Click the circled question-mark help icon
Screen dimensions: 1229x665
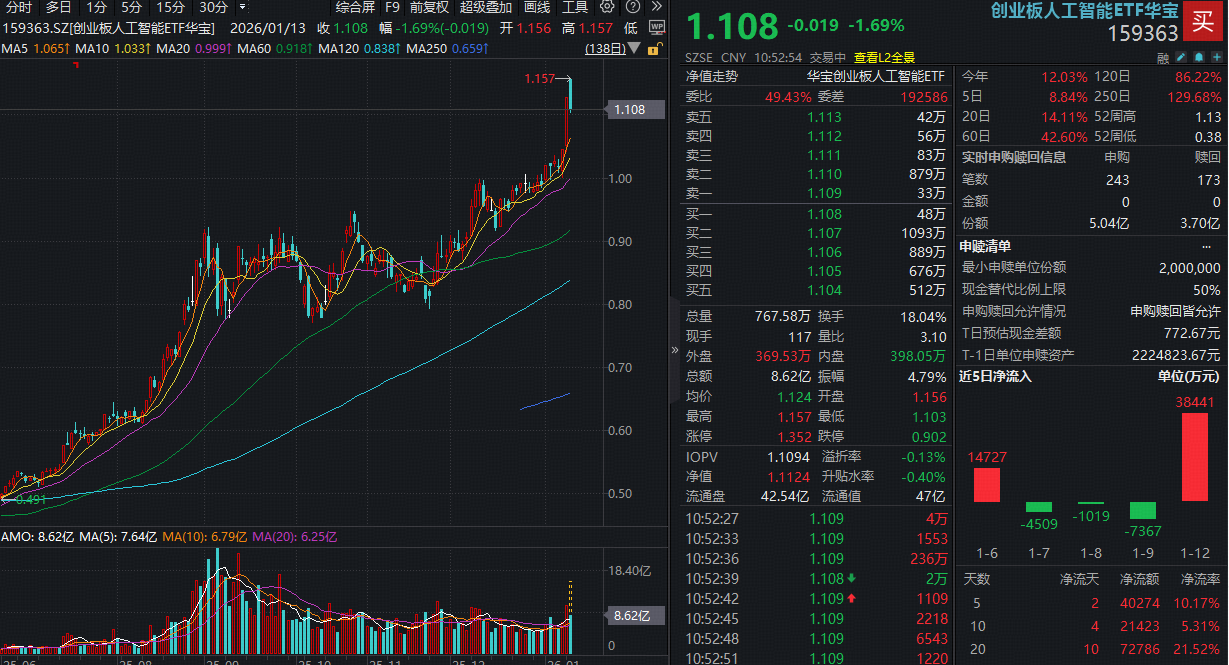pyautogui.click(x=632, y=7)
